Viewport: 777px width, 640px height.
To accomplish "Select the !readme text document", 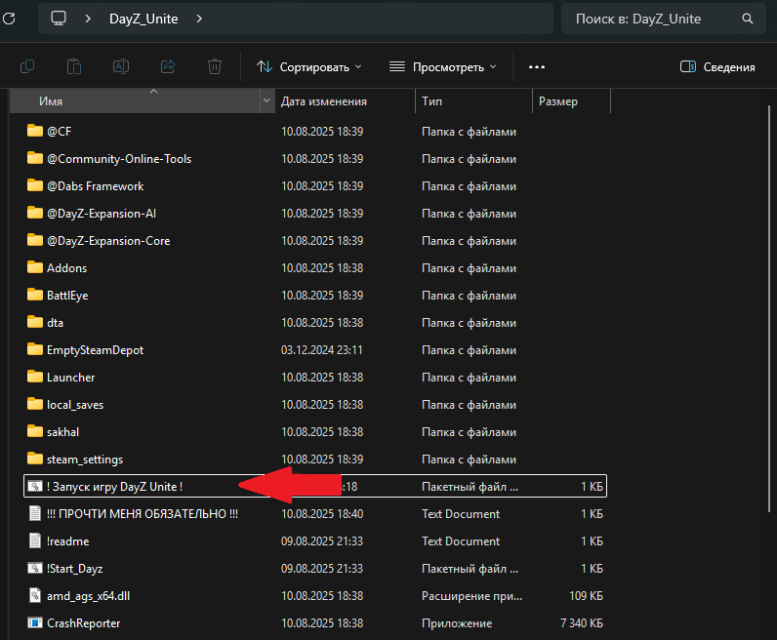I will pyautogui.click(x=315, y=541).
